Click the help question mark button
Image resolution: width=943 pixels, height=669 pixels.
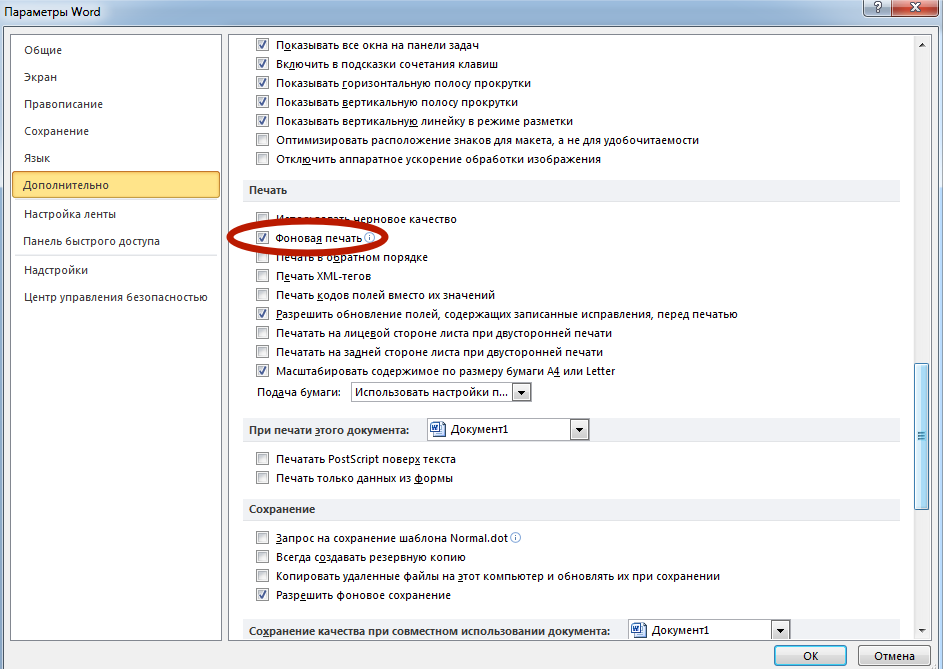(878, 7)
